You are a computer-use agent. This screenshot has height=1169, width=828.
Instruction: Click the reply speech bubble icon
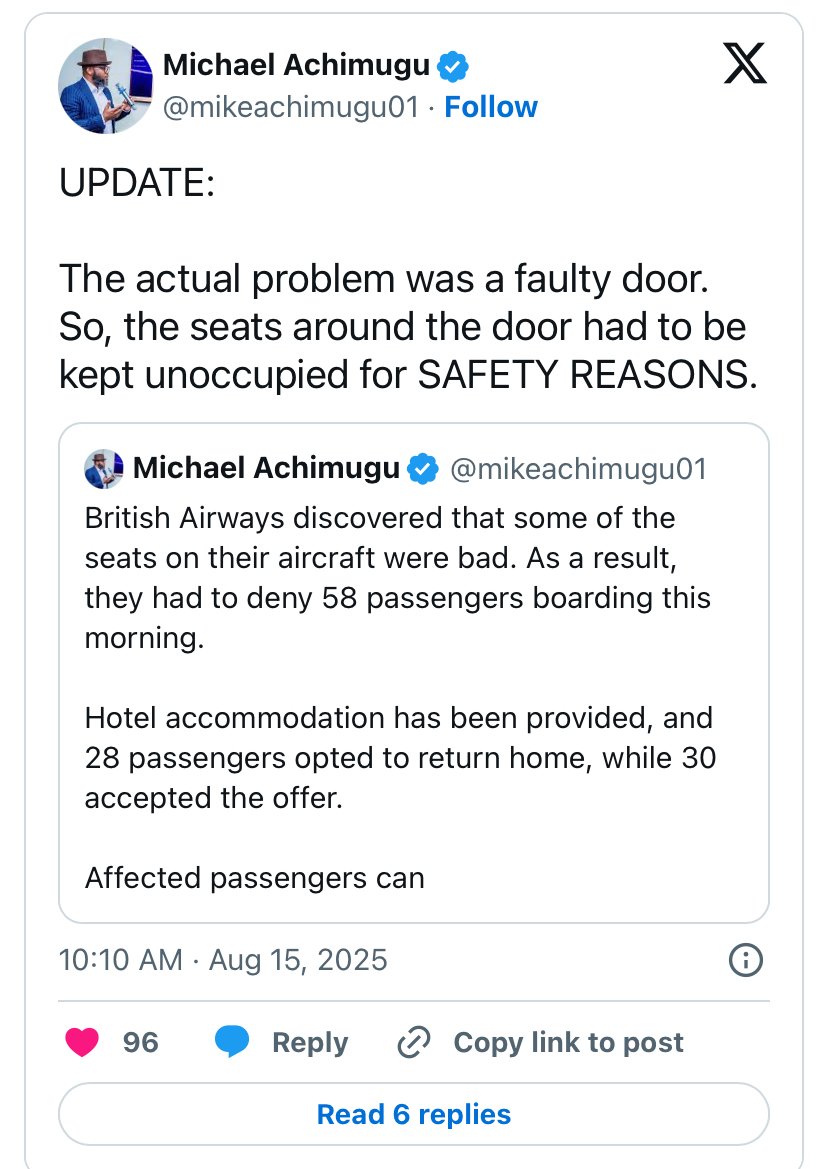pos(233,1042)
